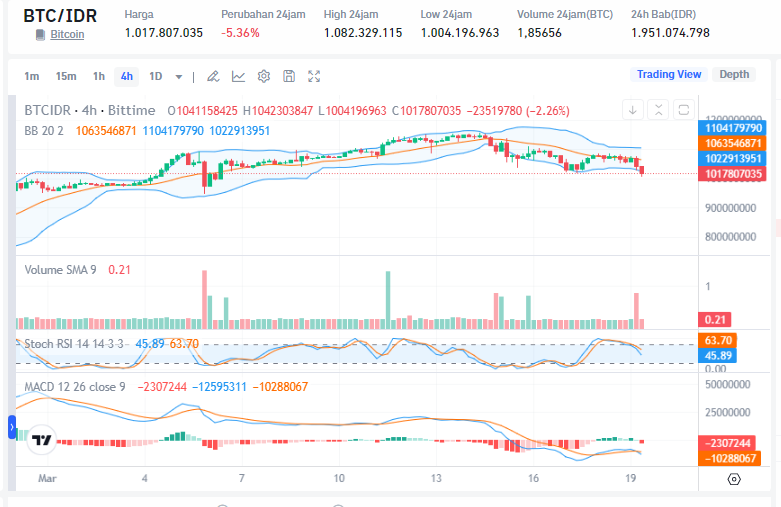Click the chart axis settings icon at bottom right
The image size is (781, 507).
[734, 479]
